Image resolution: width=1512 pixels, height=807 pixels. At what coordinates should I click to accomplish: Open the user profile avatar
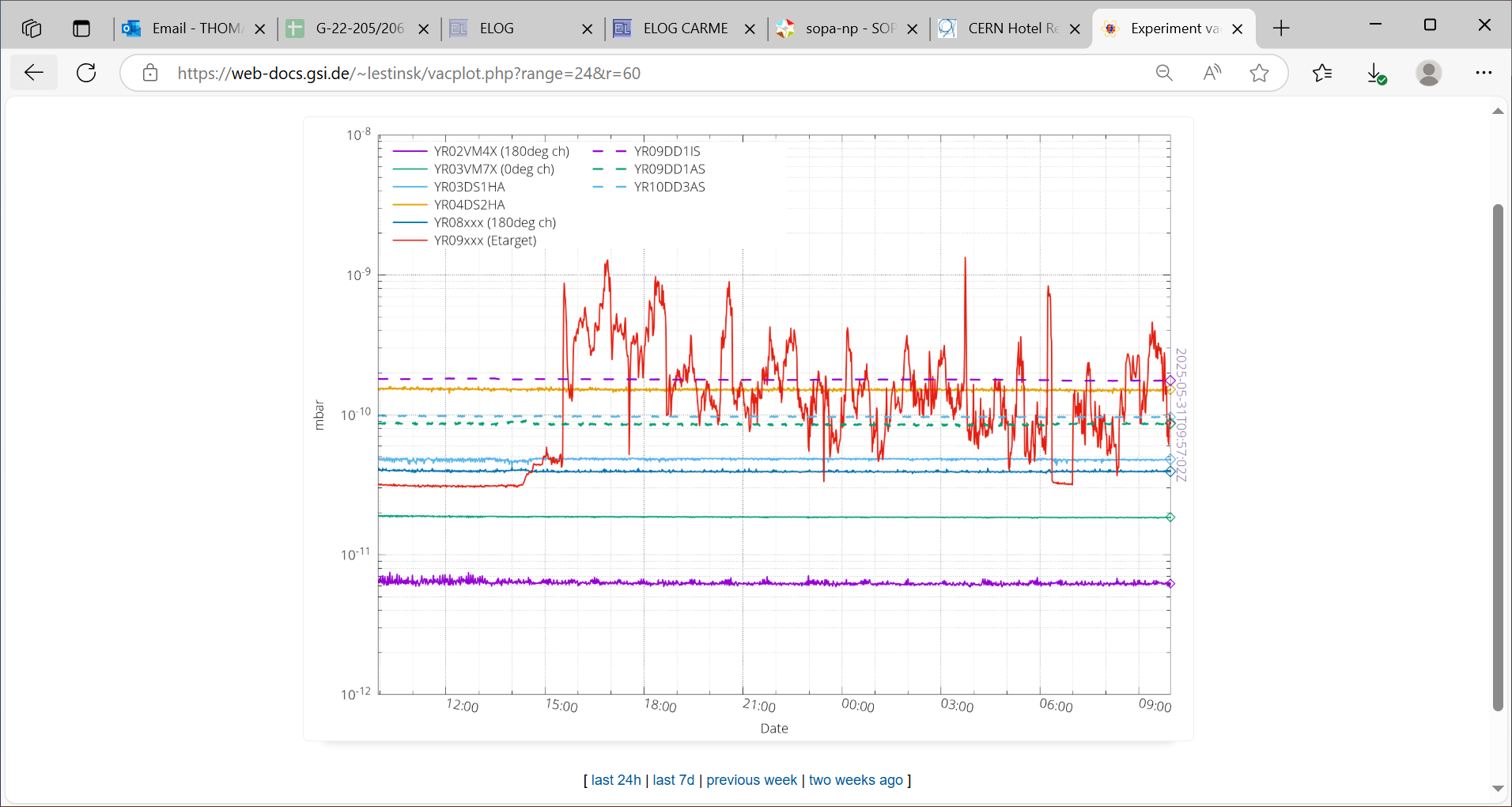coord(1428,74)
